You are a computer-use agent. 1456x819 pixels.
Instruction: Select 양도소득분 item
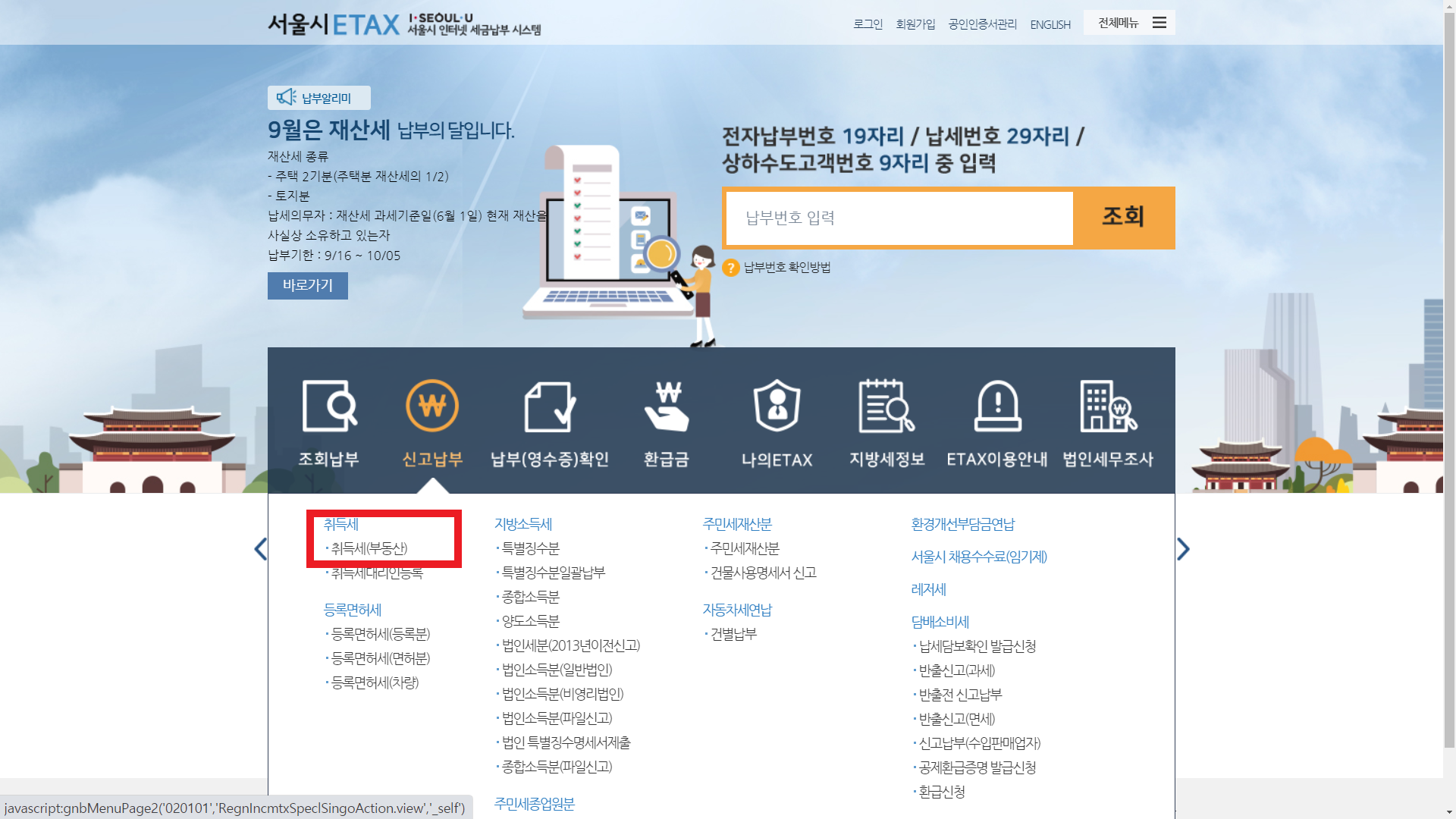(x=530, y=621)
